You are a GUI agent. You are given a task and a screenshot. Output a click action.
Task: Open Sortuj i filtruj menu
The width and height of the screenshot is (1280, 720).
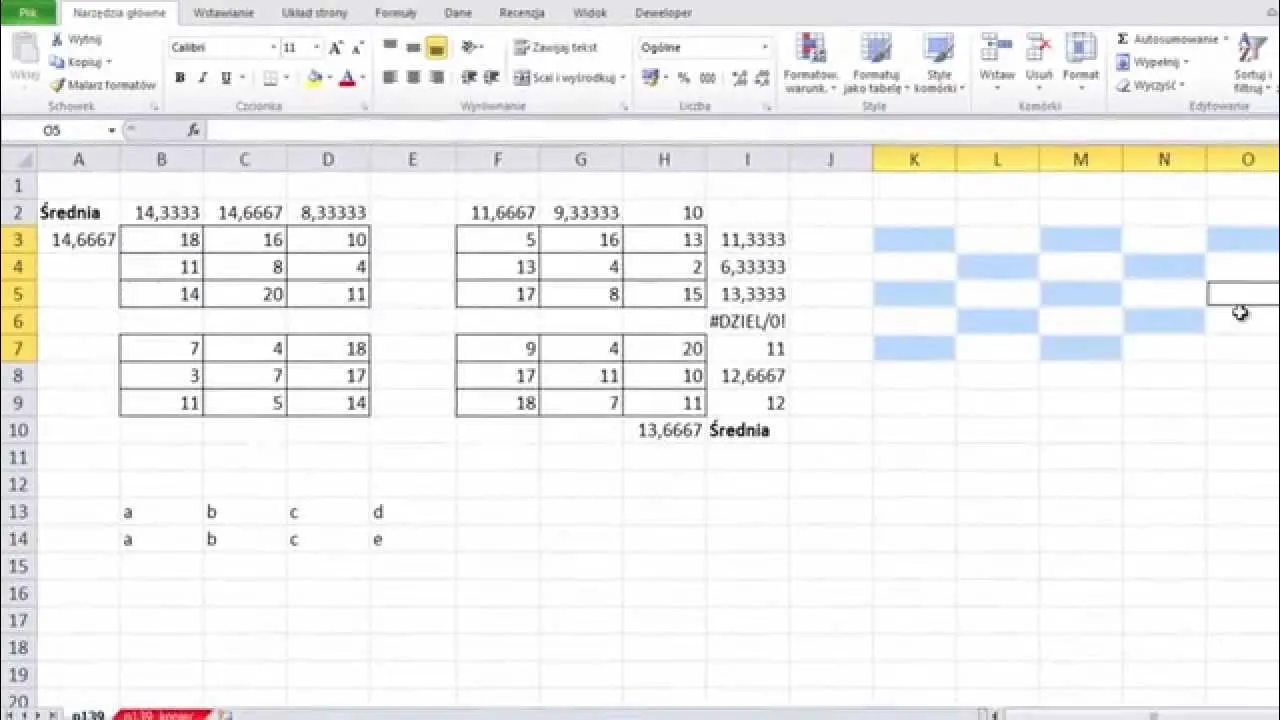pos(1252,62)
